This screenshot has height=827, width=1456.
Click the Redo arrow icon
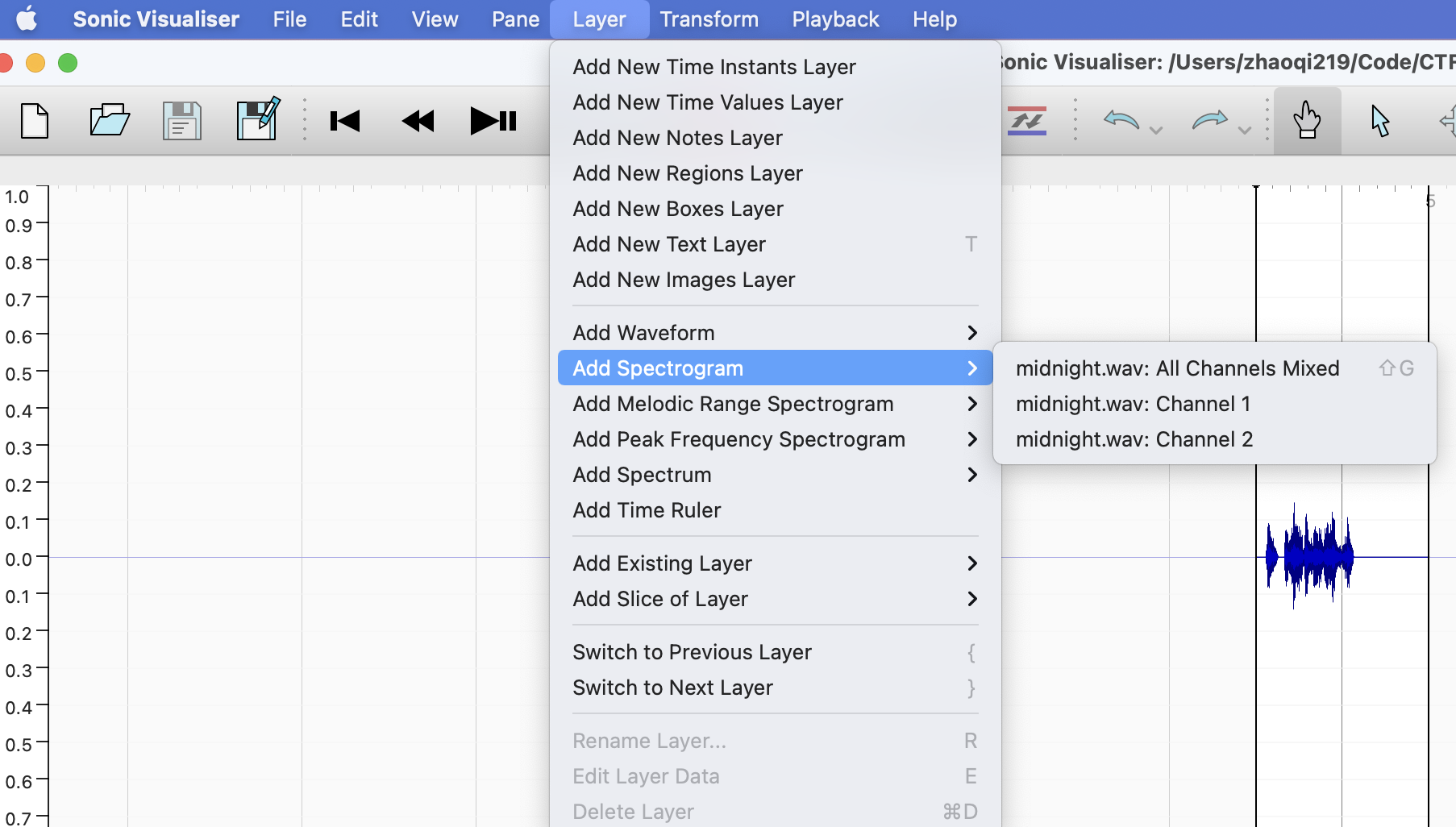(1209, 121)
